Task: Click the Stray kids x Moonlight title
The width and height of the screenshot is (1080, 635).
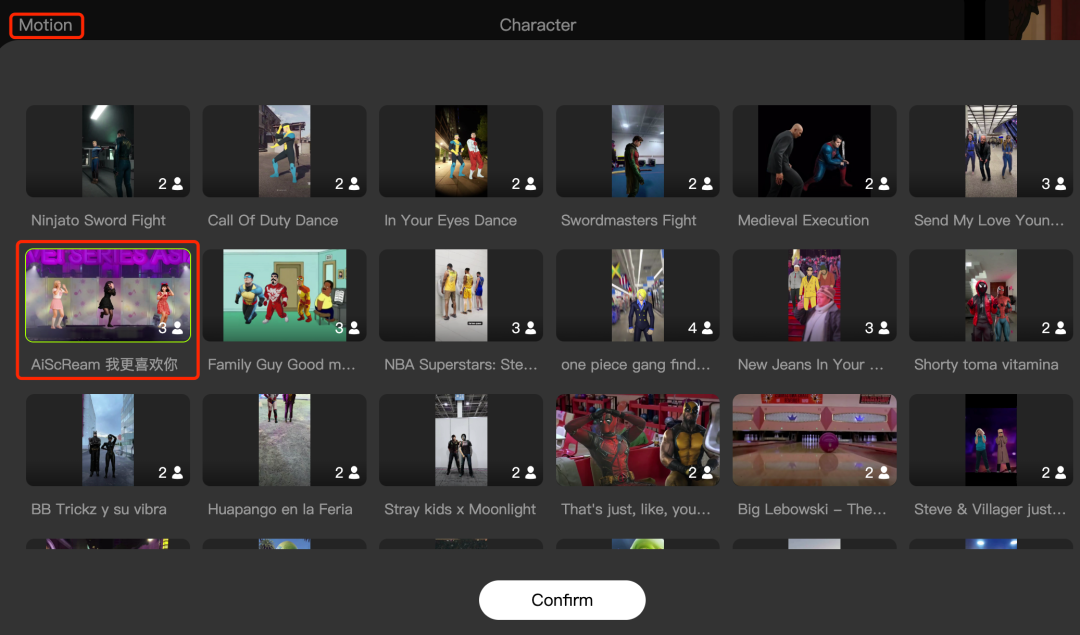Action: coord(460,509)
